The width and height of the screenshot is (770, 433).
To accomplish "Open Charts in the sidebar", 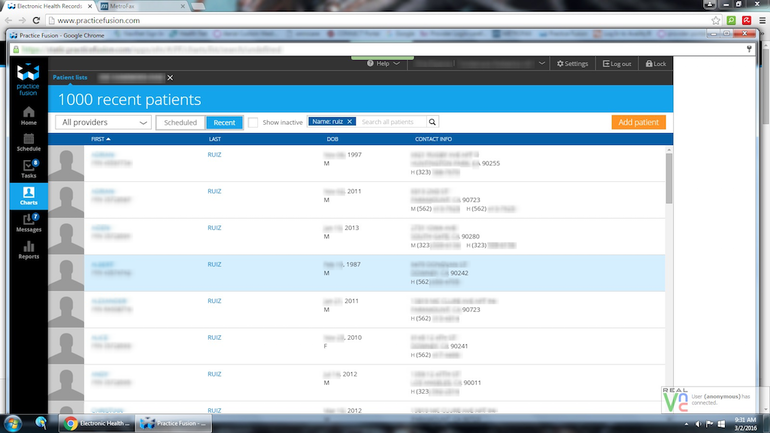I will point(28,196).
